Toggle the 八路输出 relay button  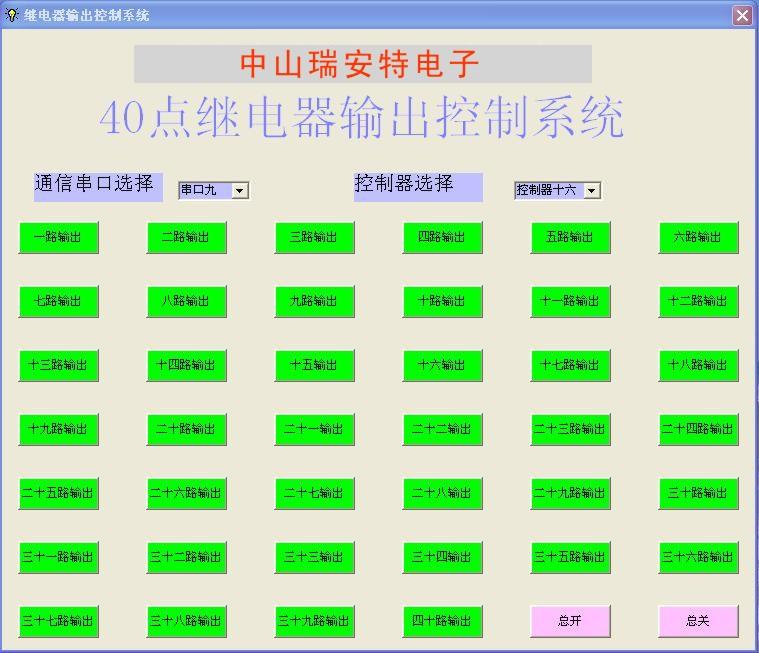pos(186,301)
